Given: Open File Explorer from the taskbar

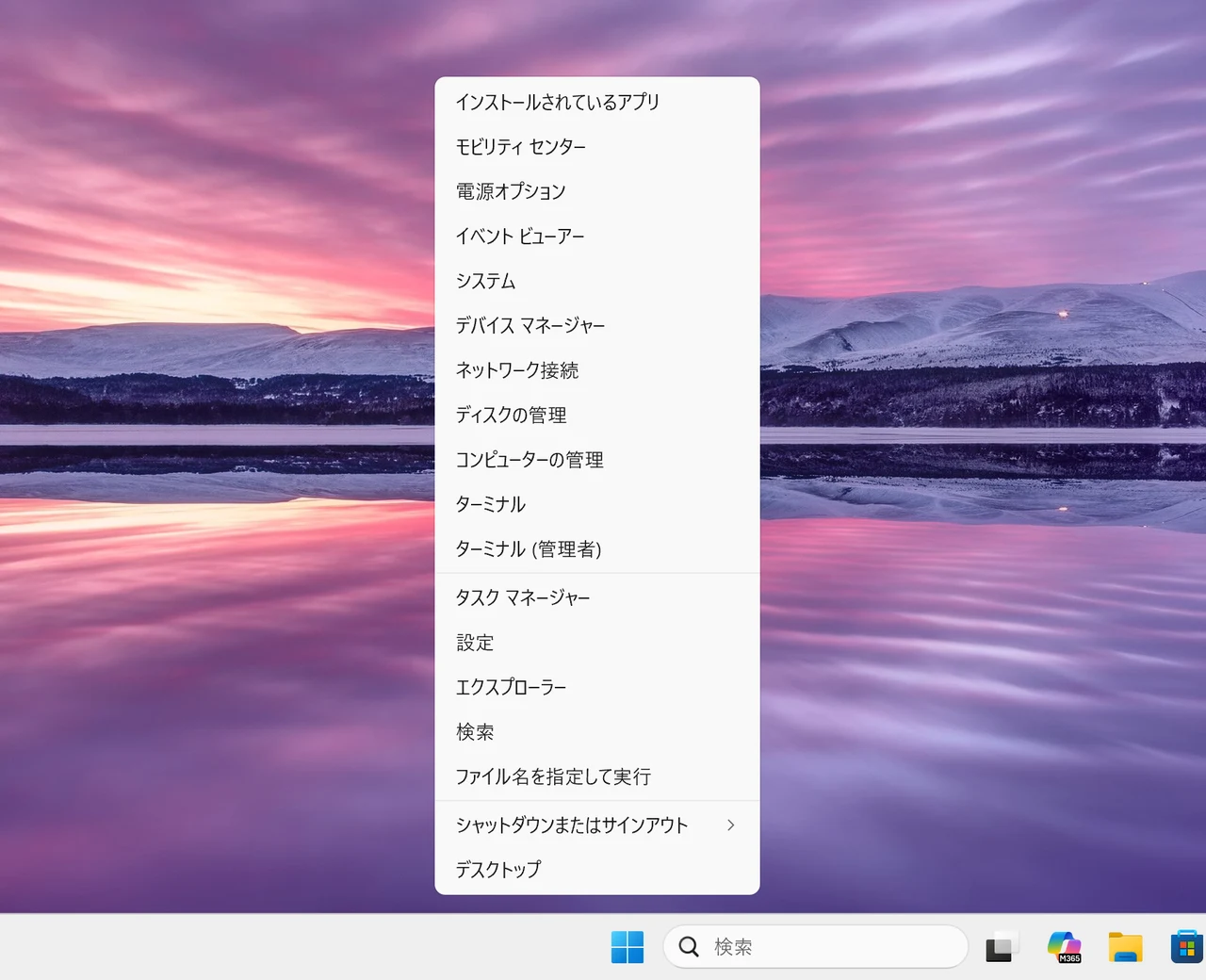Looking at the screenshot, I should (x=1126, y=947).
